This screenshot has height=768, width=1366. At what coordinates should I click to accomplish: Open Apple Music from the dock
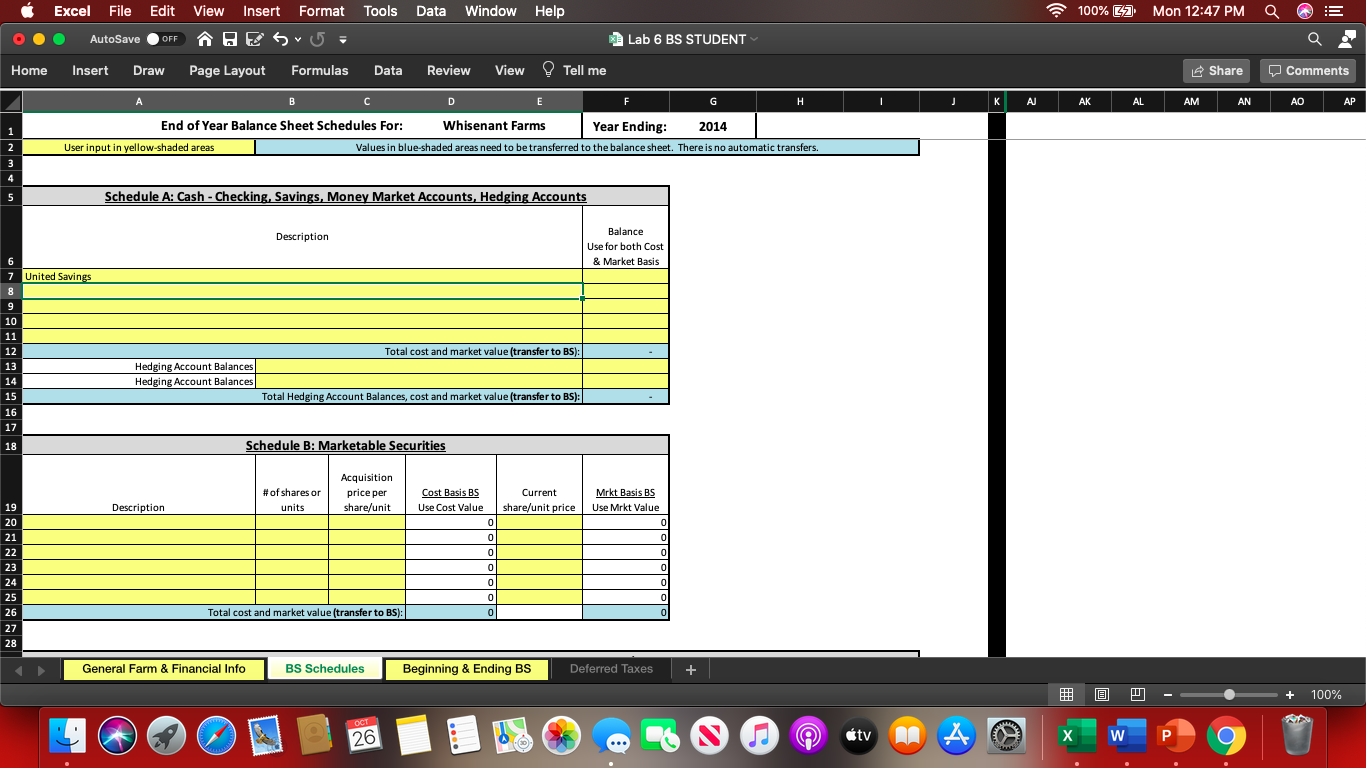point(760,736)
